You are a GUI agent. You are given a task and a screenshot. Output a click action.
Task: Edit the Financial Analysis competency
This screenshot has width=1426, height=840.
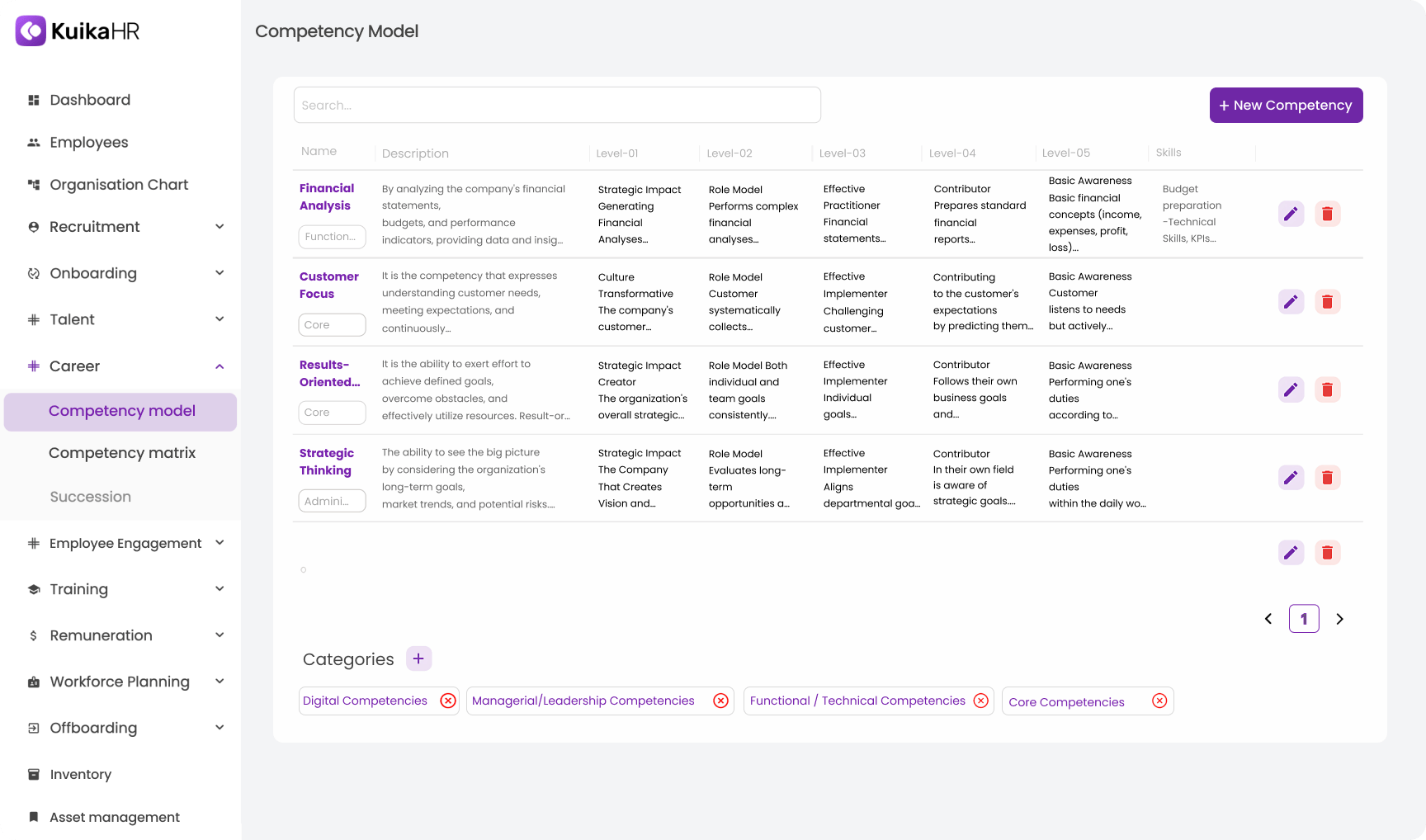coord(1291,213)
